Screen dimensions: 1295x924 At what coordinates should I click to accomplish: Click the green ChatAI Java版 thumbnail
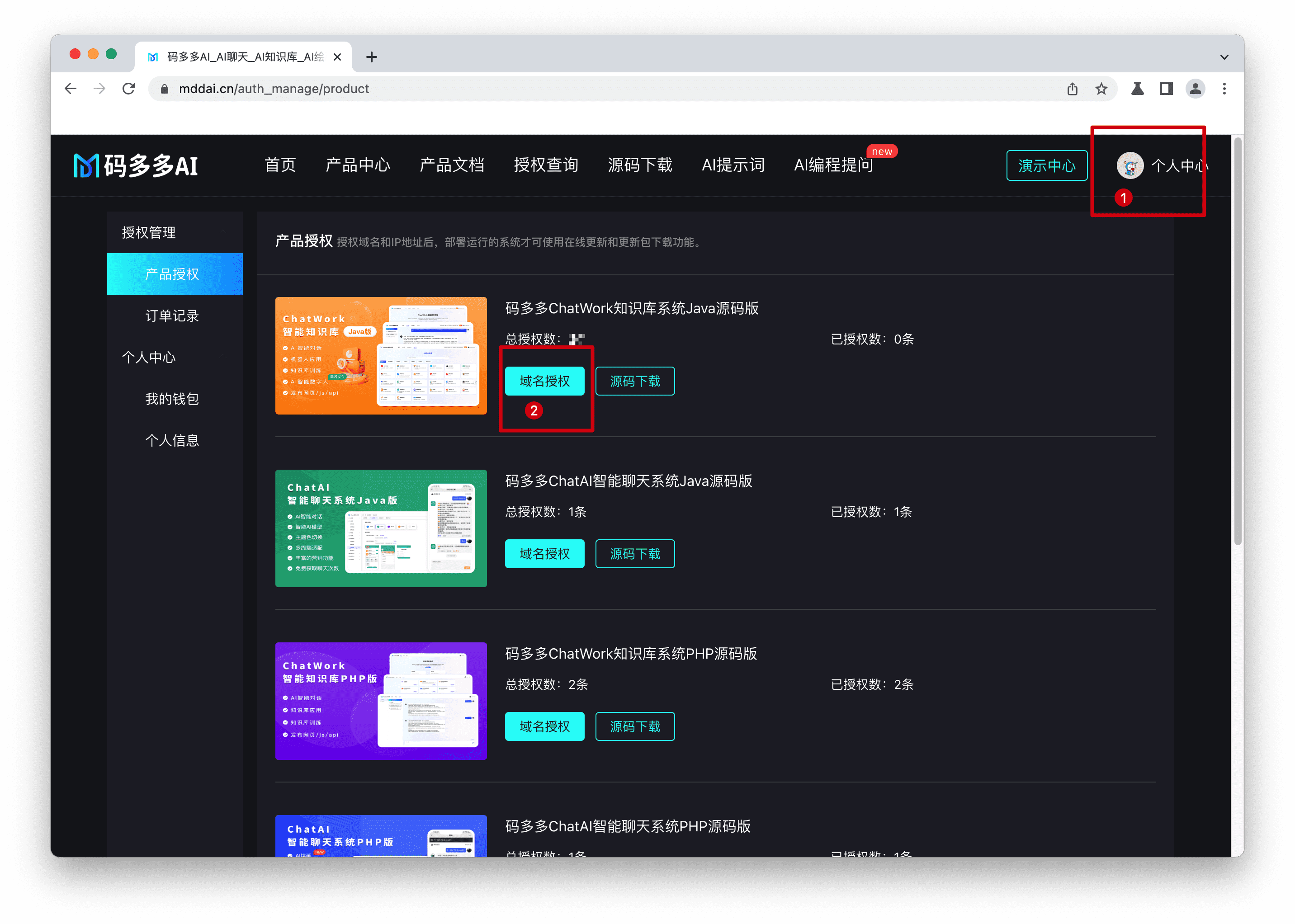tap(381, 528)
